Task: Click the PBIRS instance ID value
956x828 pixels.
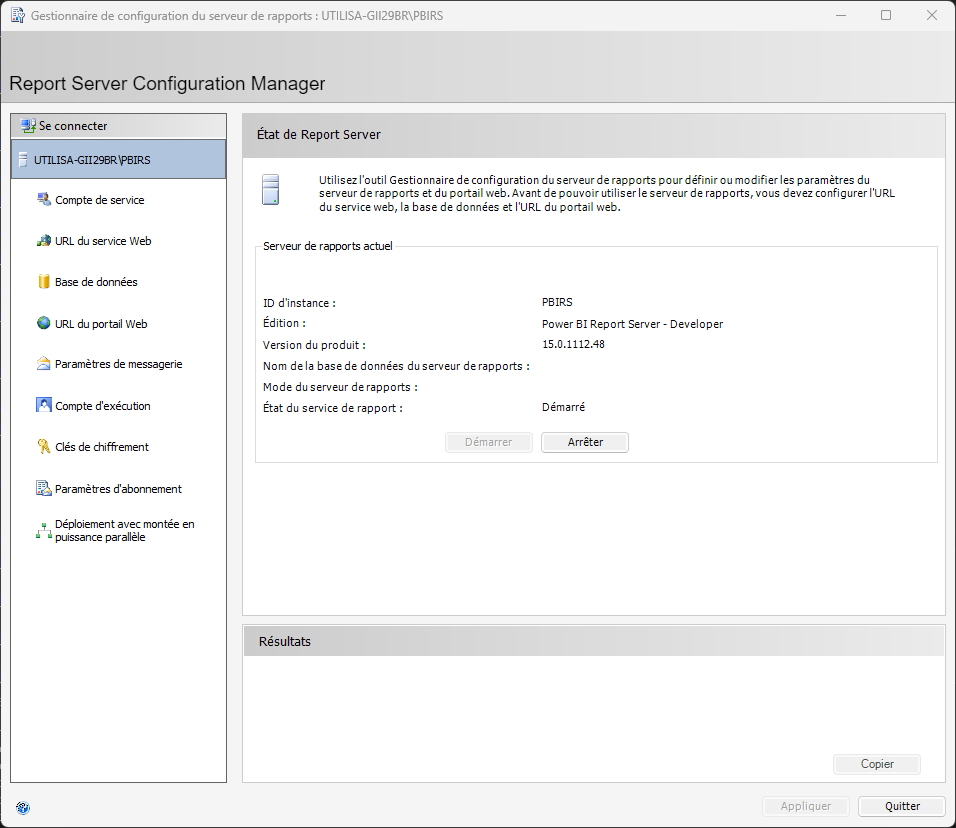Action: (x=557, y=302)
